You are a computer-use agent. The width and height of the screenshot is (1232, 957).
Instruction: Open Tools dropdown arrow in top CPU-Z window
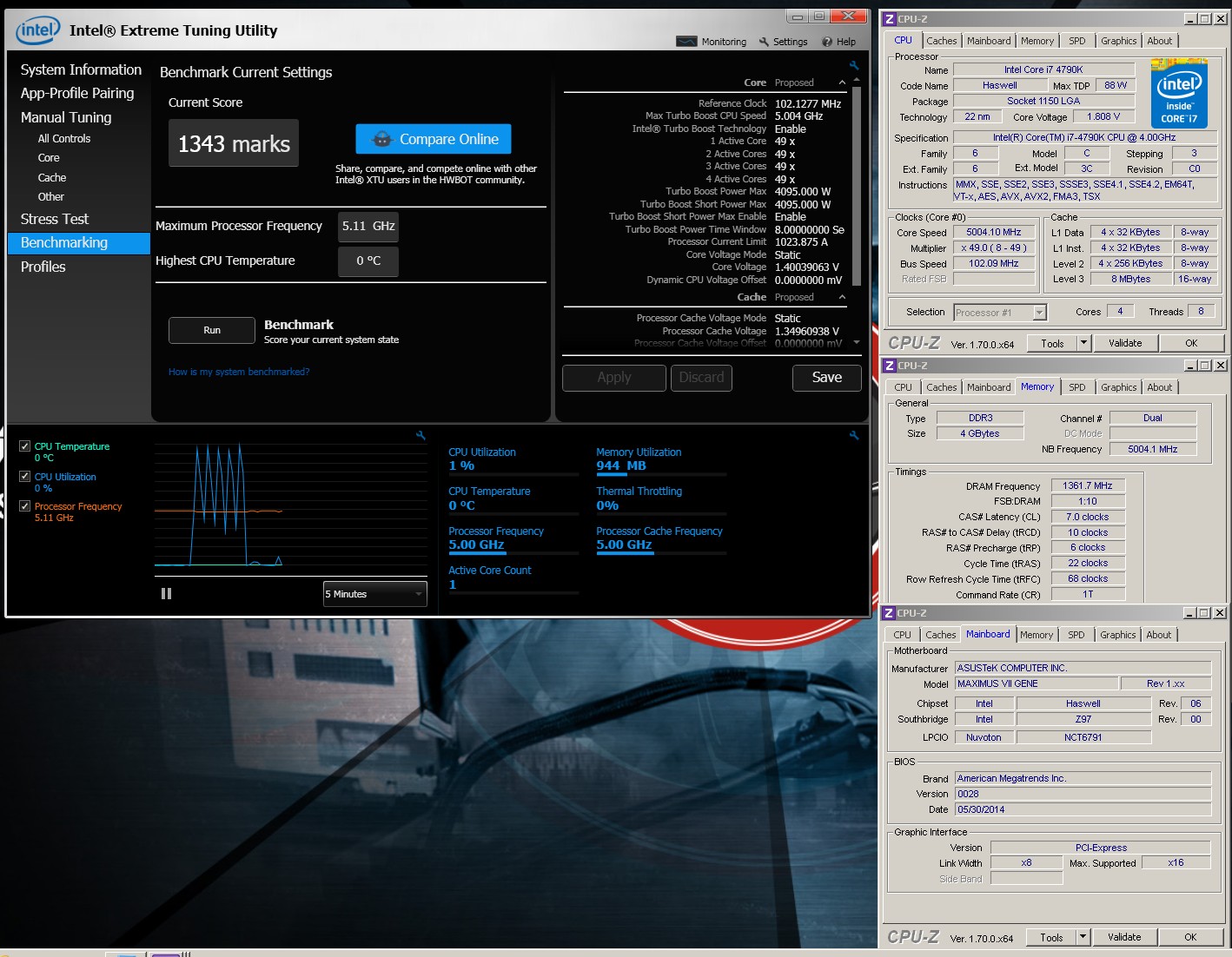[1083, 343]
